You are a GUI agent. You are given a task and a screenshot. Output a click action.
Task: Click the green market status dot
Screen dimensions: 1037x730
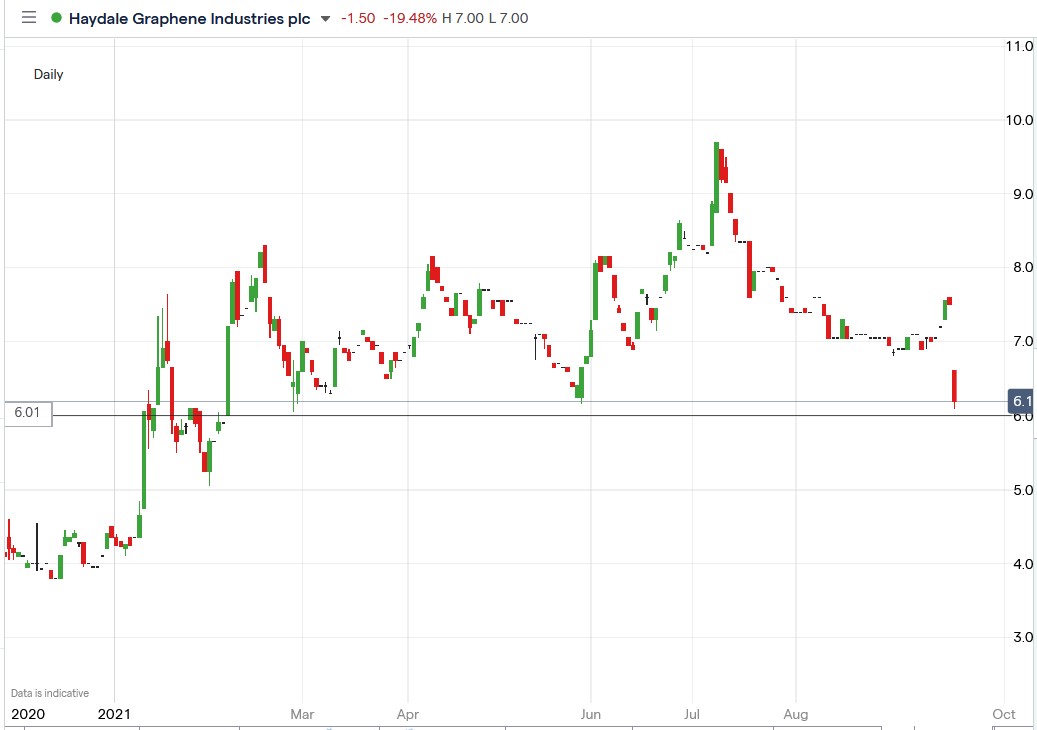pos(56,18)
